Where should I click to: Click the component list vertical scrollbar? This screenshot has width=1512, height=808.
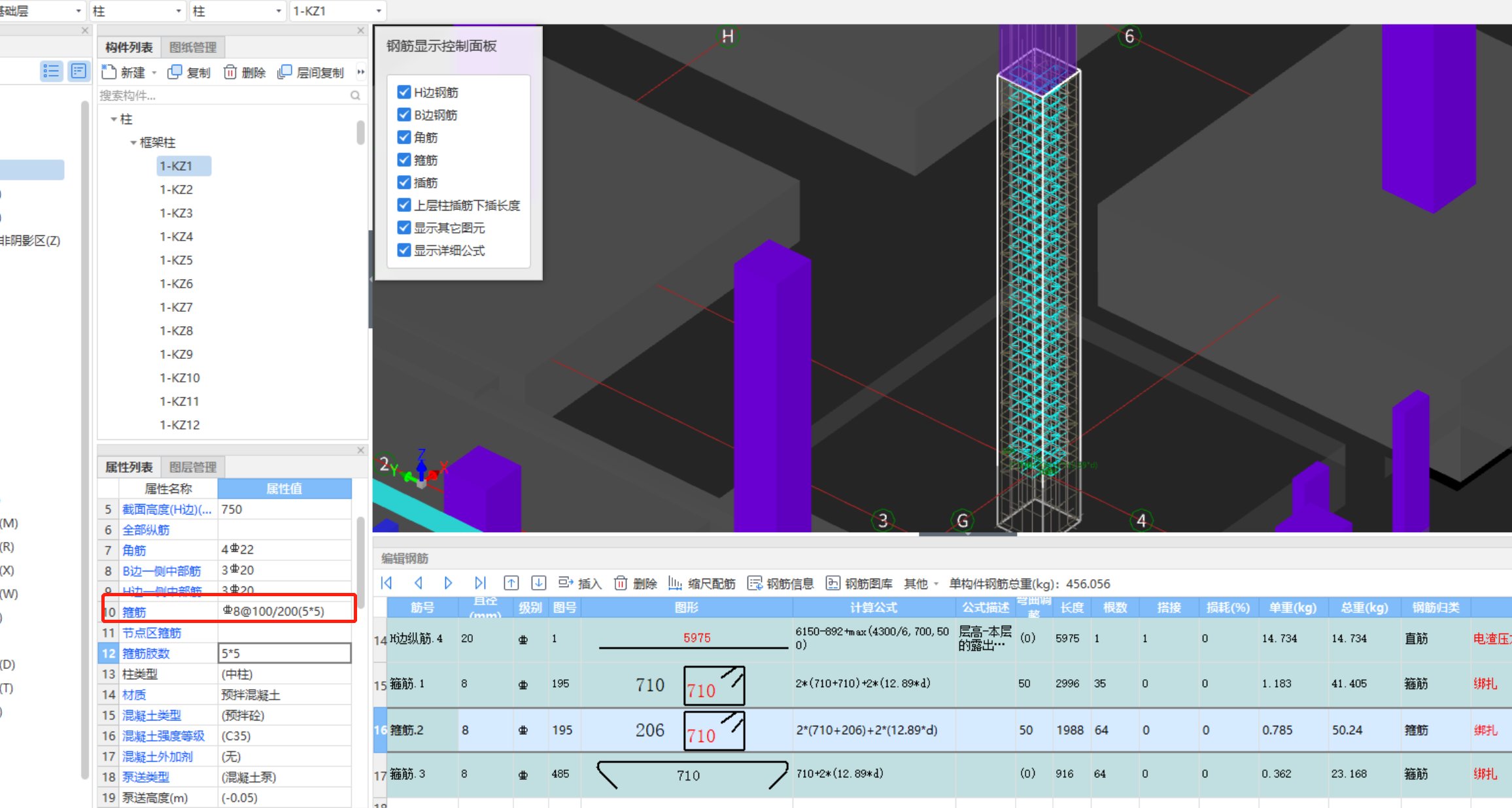(360, 132)
